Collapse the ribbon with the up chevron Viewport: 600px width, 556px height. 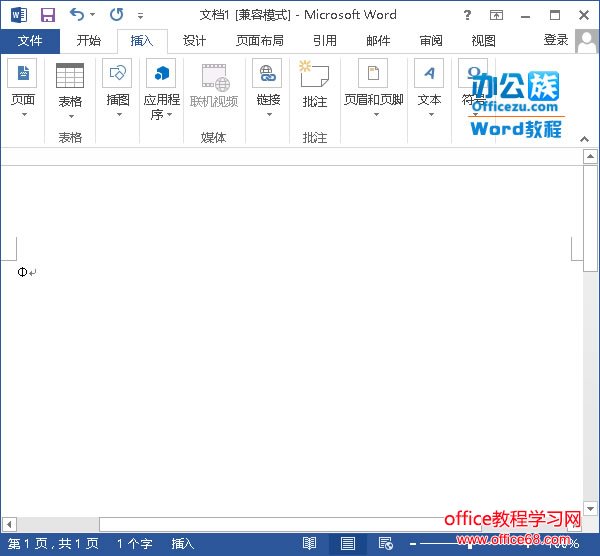(x=584, y=139)
